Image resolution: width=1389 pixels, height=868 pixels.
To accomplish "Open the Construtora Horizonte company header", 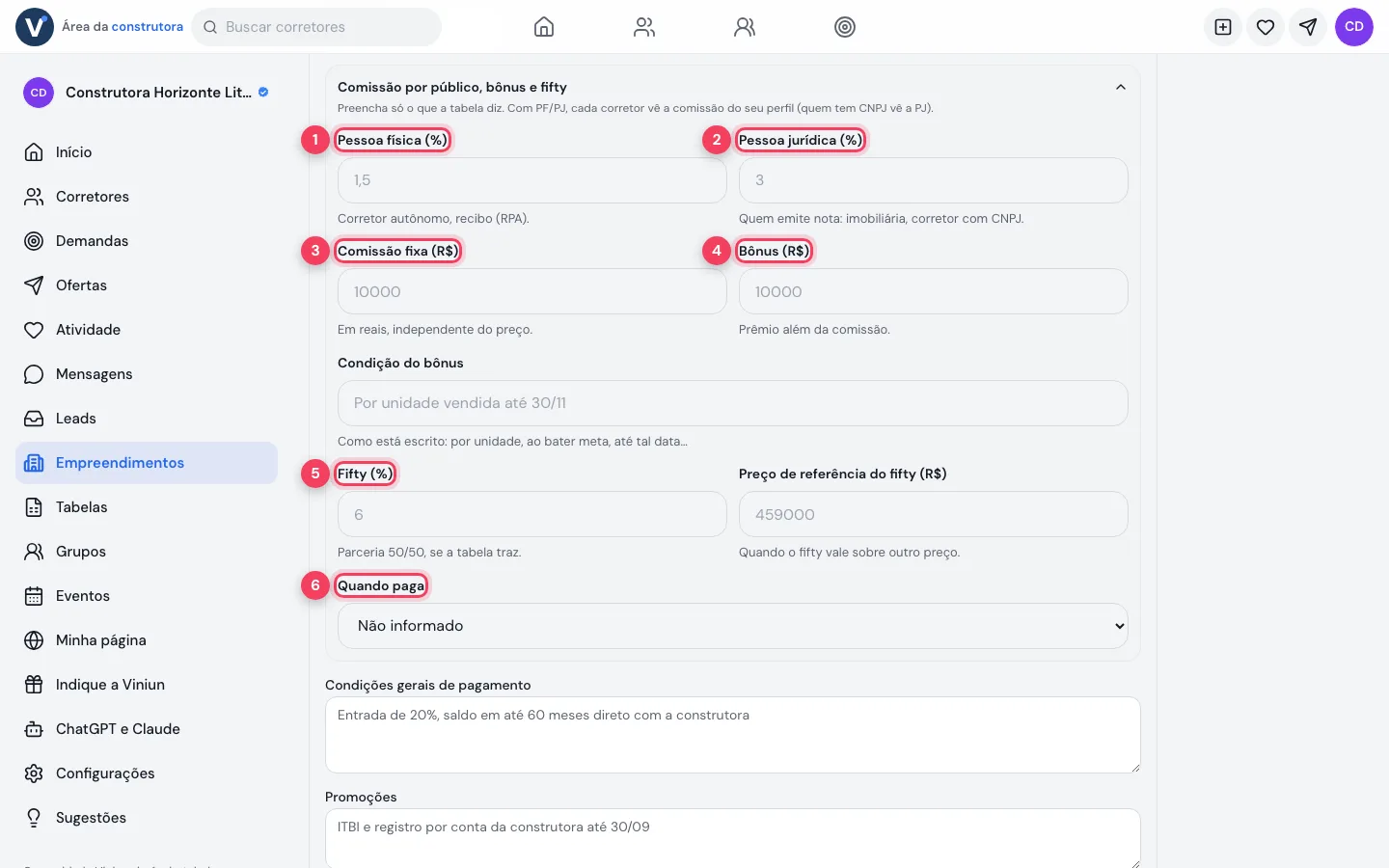I will click(147, 93).
